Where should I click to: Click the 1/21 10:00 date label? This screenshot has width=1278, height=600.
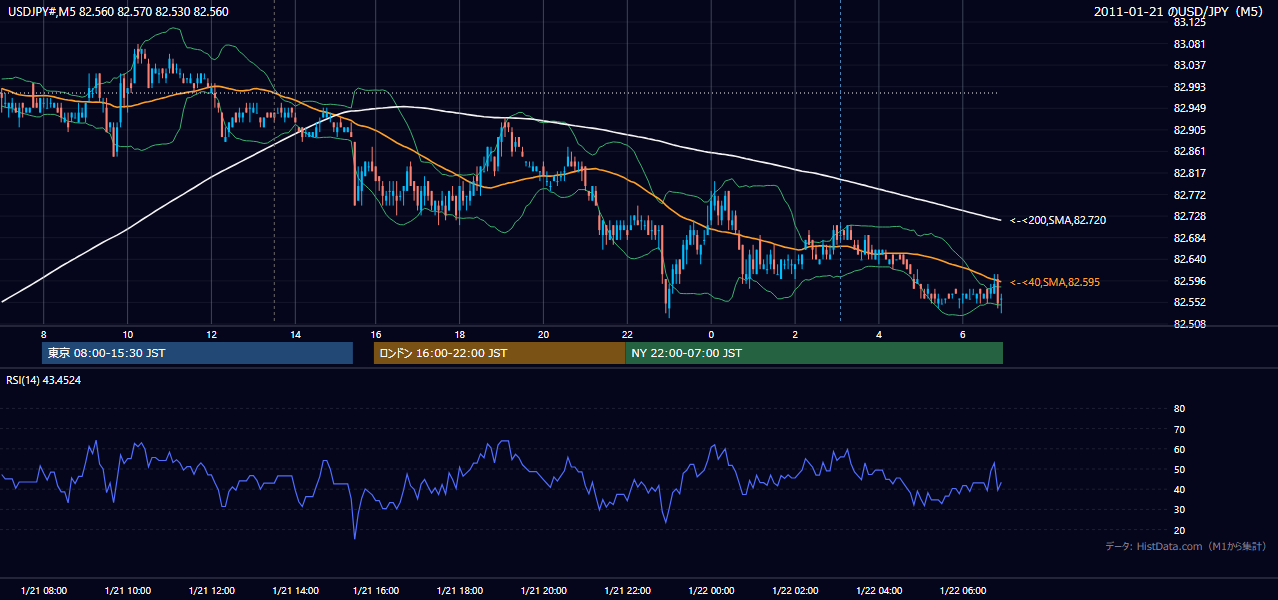[x=127, y=591]
